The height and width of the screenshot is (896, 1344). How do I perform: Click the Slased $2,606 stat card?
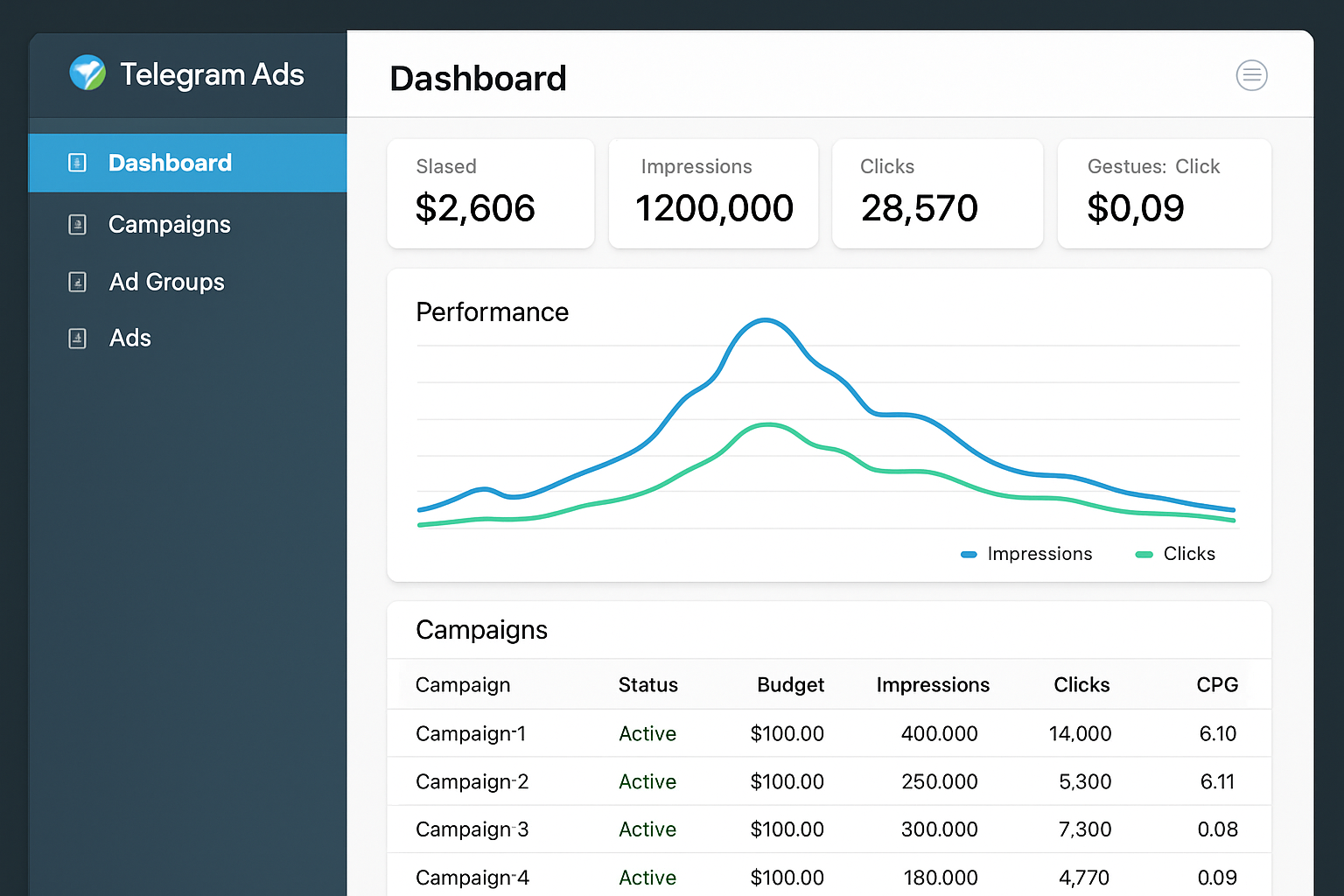[x=490, y=193]
